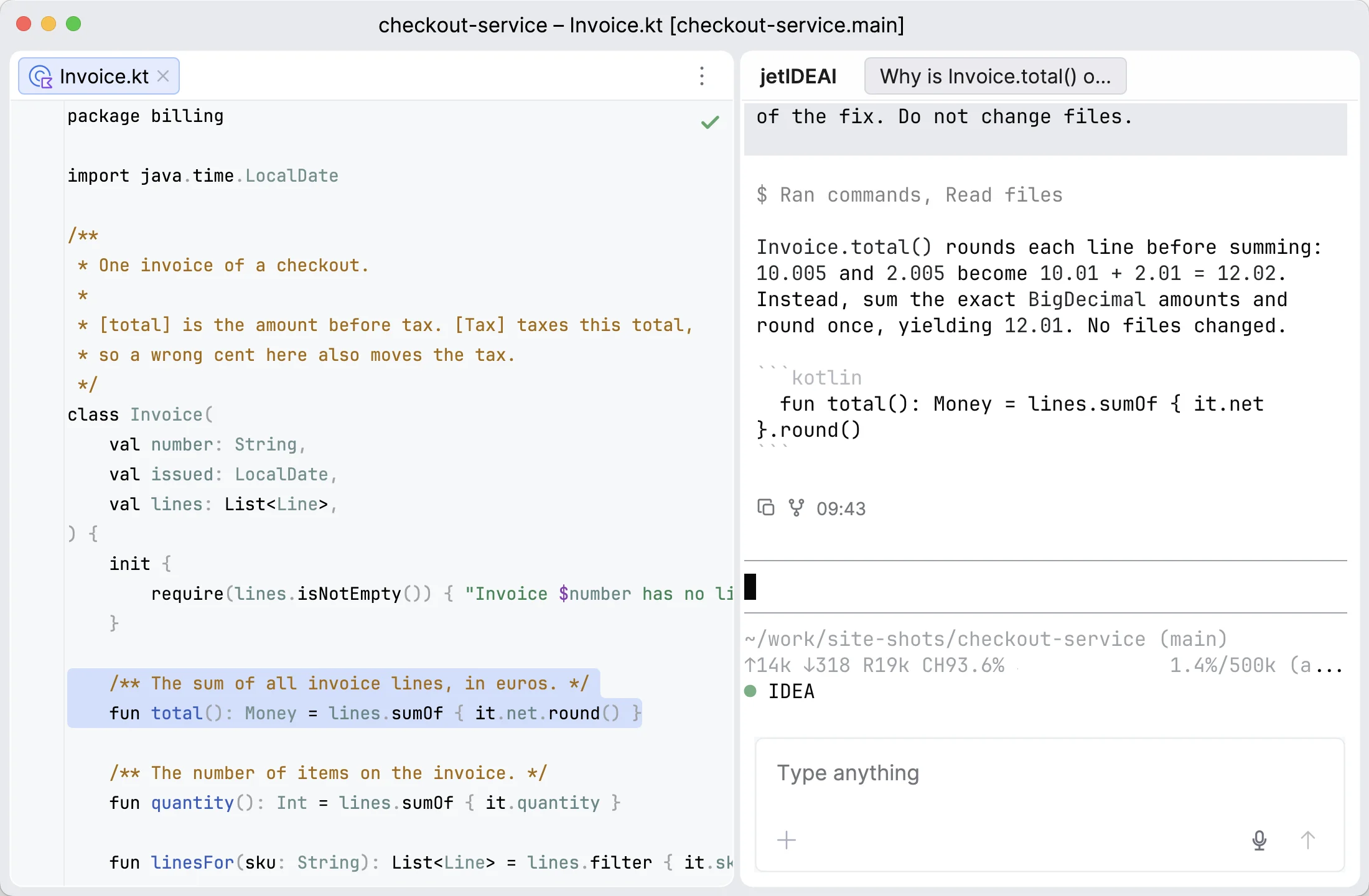
Task: Click the 'linesFor' function name
Action: coord(192,862)
